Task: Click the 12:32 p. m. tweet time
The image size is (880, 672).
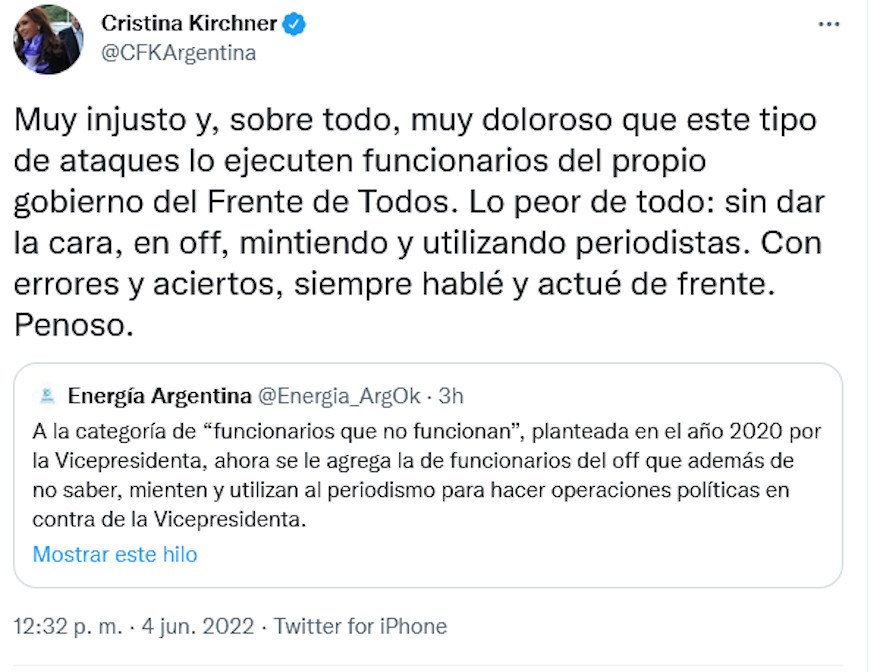Action: (68, 627)
